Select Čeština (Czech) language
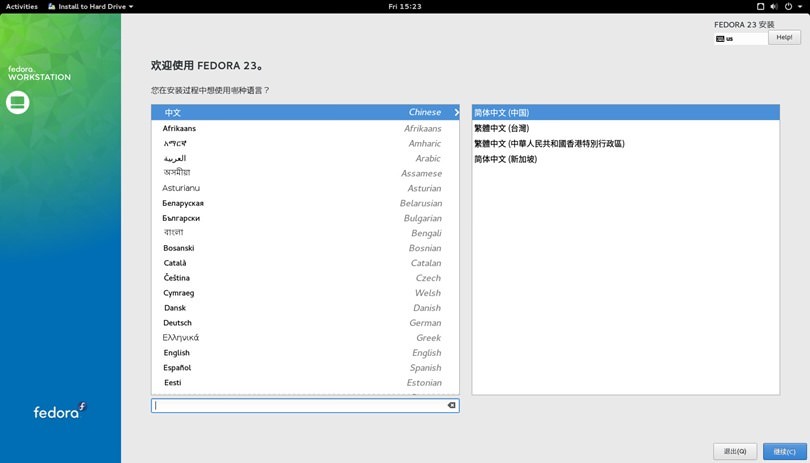Viewport: 810px width, 463px height. [x=305, y=278]
